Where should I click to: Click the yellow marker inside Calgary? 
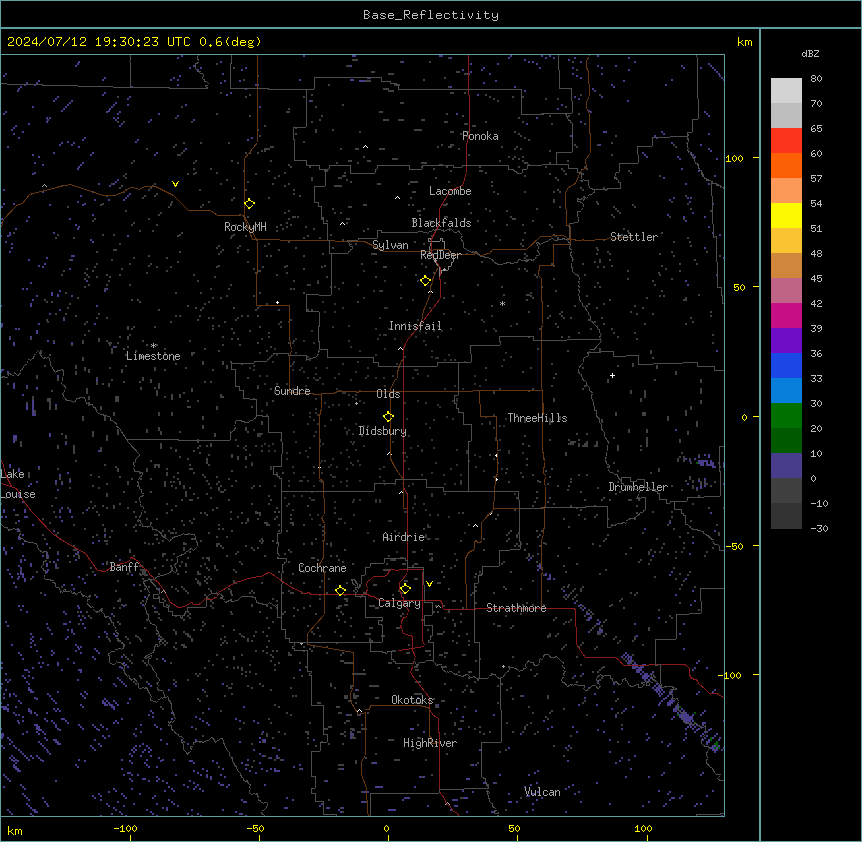point(405,589)
